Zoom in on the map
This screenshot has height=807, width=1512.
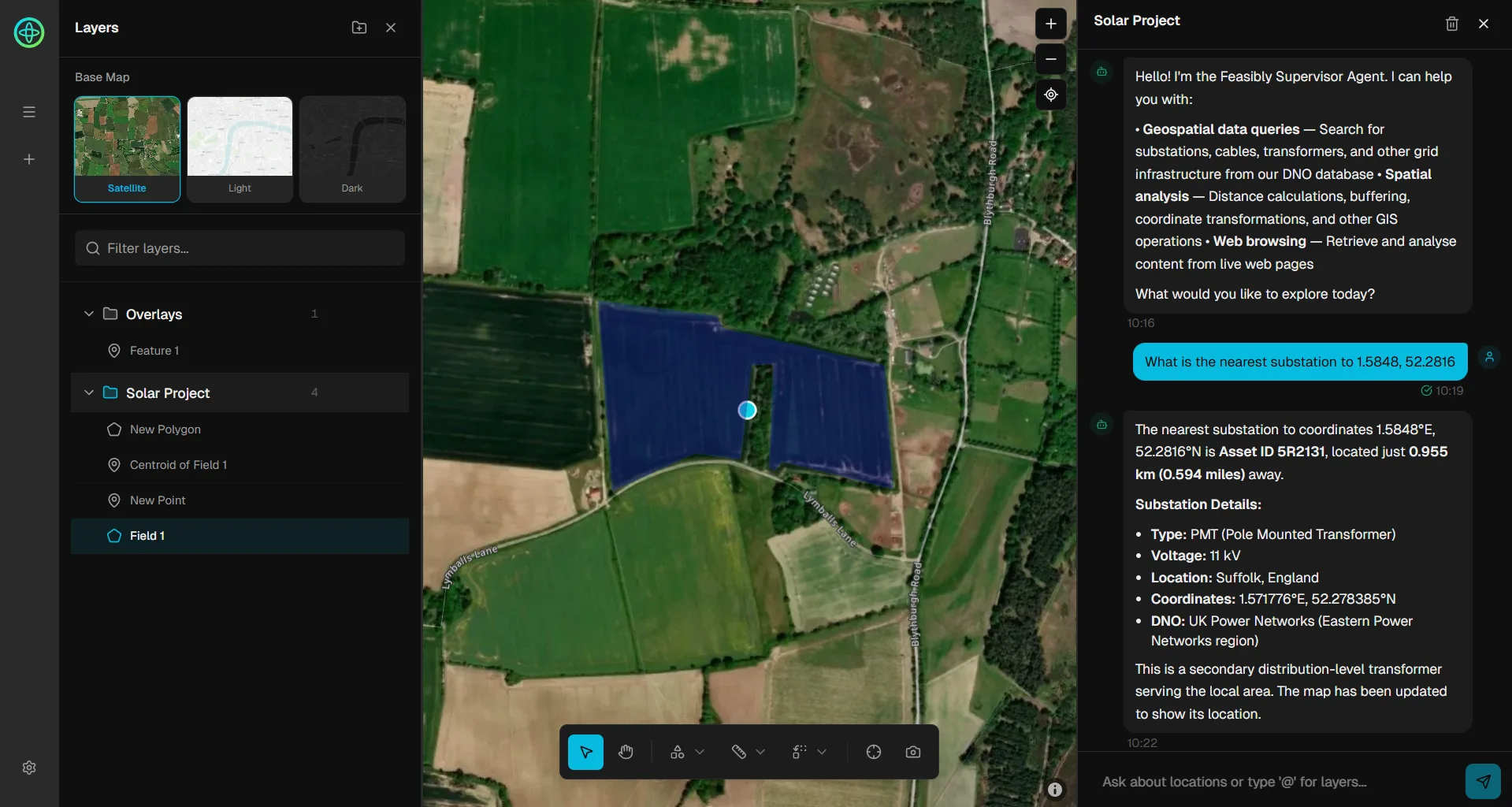coord(1051,24)
